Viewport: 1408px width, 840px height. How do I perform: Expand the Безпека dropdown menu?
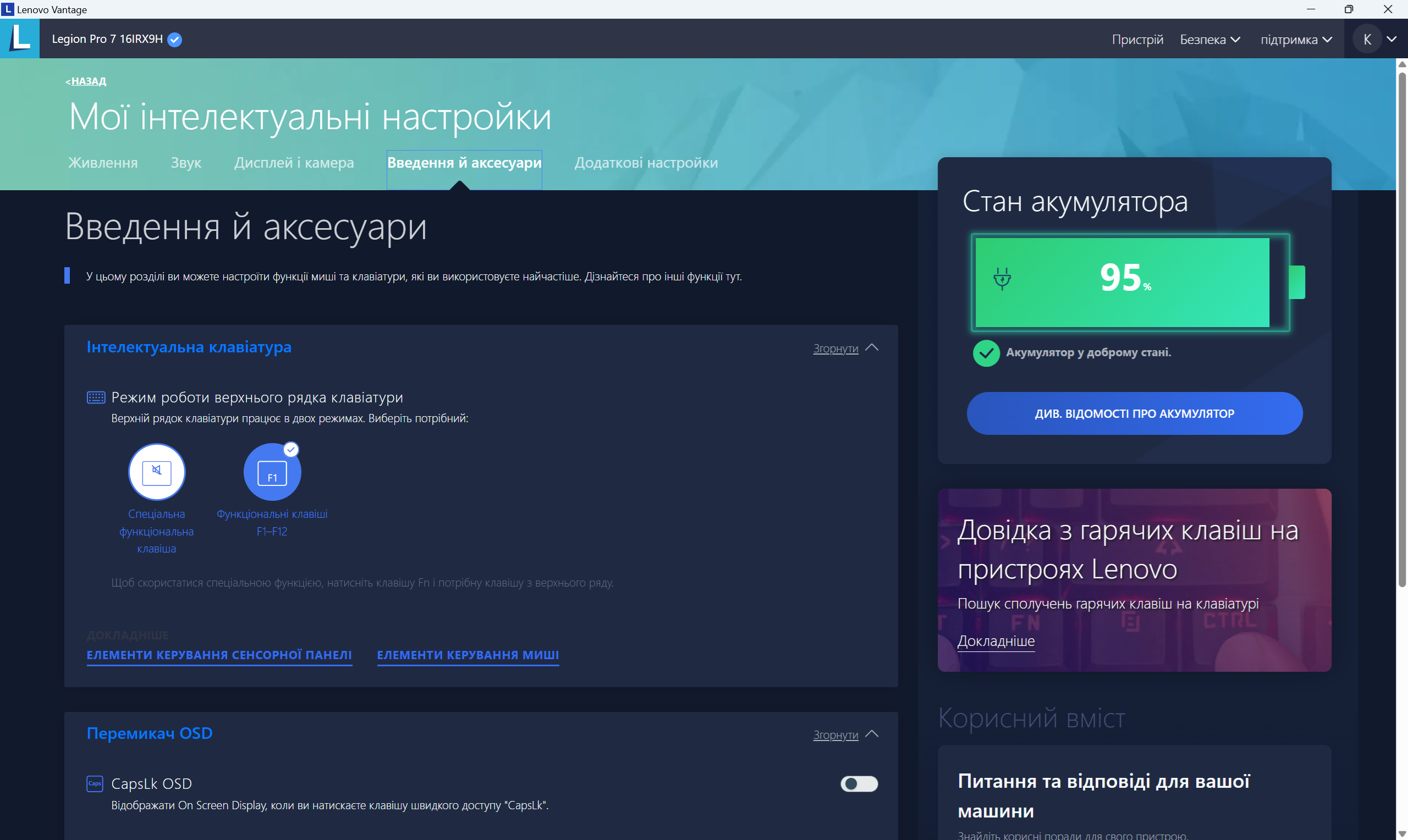click(1210, 40)
